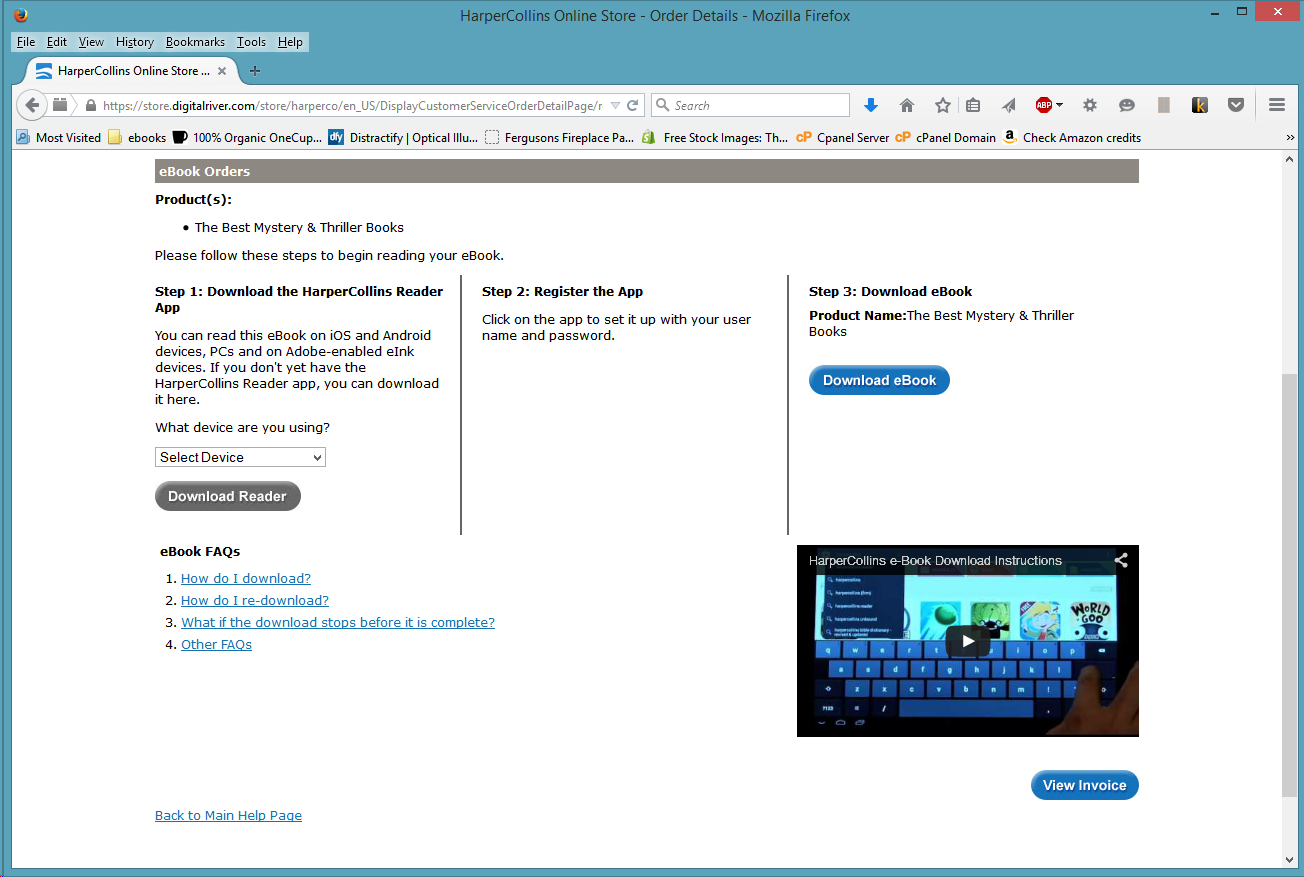Click the View Invoice button
The image size is (1304, 877).
[1084, 785]
